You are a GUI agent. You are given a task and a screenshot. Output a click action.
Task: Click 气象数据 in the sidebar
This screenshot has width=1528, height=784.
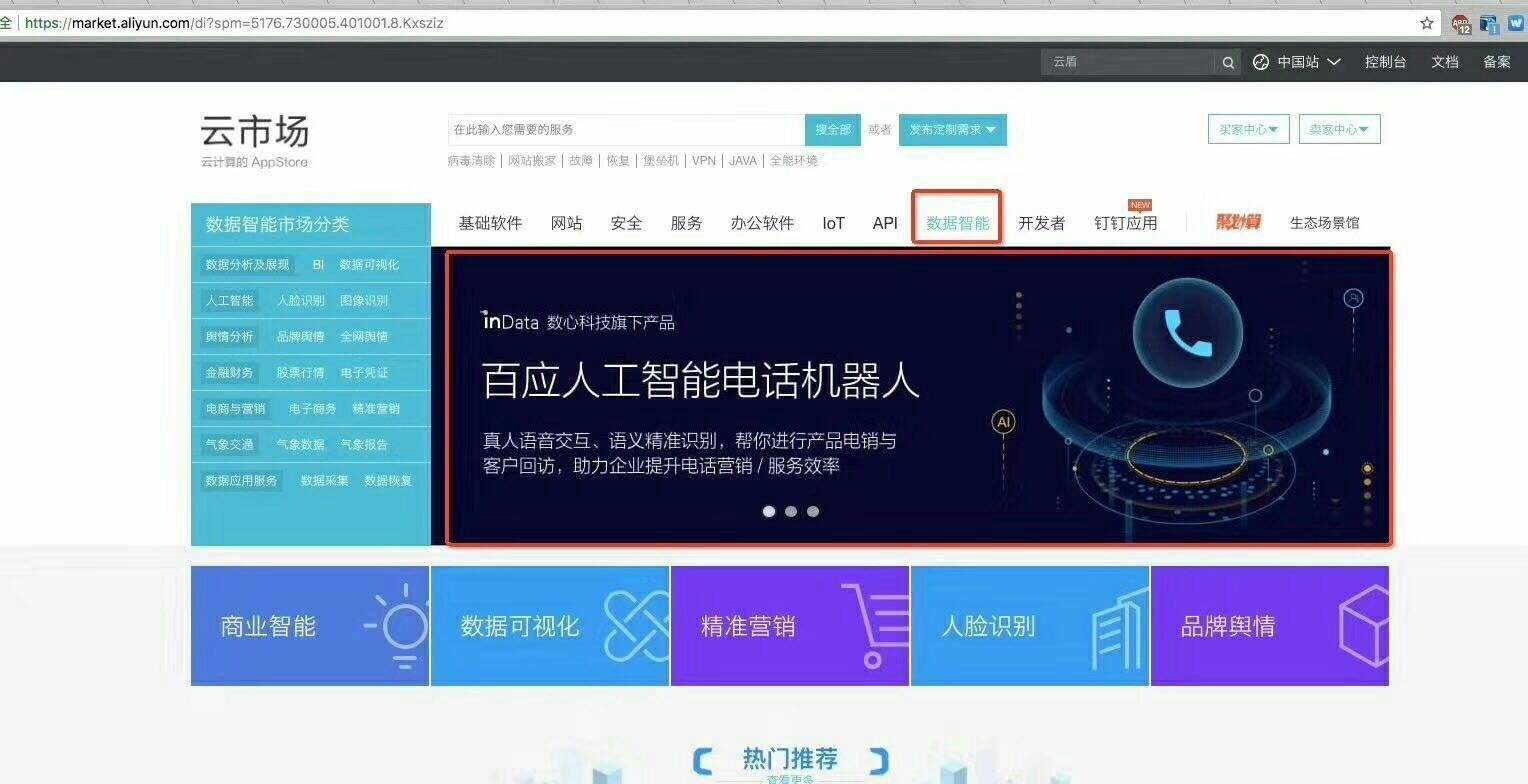tap(300, 445)
